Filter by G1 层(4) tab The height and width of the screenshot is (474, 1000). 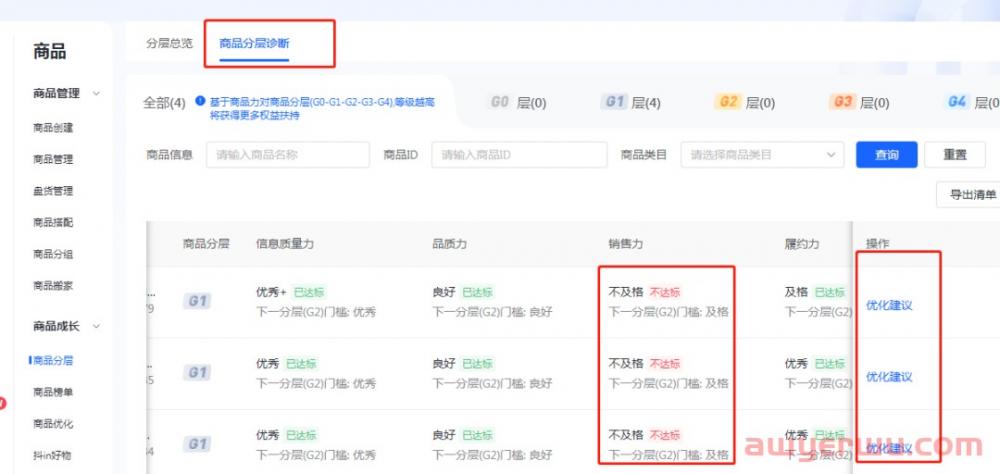631,102
